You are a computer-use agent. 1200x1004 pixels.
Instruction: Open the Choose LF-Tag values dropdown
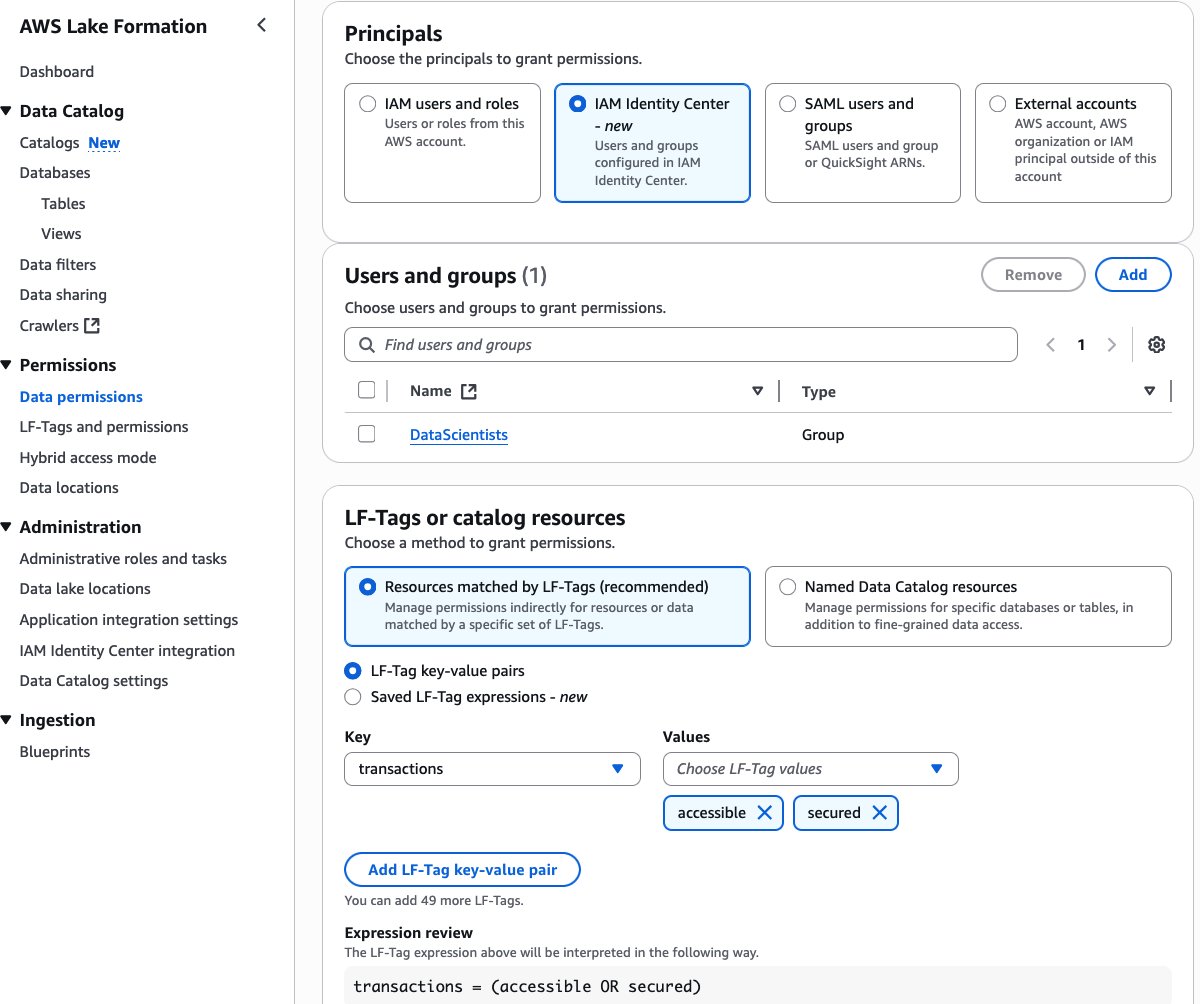(x=810, y=769)
